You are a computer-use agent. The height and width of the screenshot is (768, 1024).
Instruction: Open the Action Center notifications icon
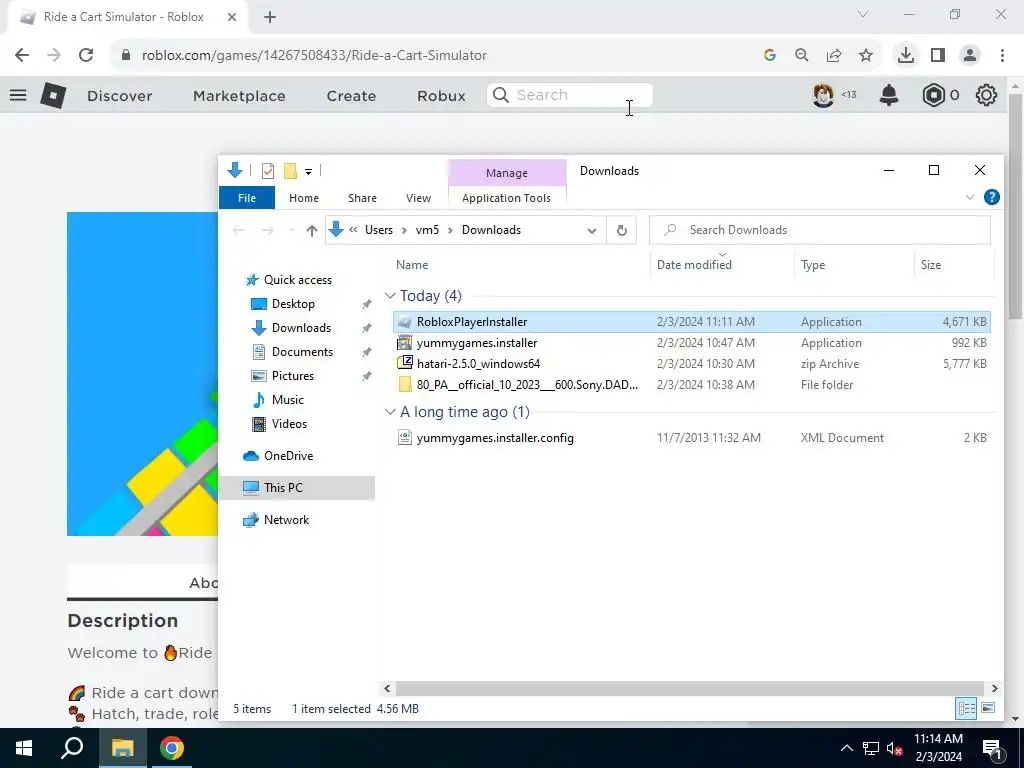(993, 748)
